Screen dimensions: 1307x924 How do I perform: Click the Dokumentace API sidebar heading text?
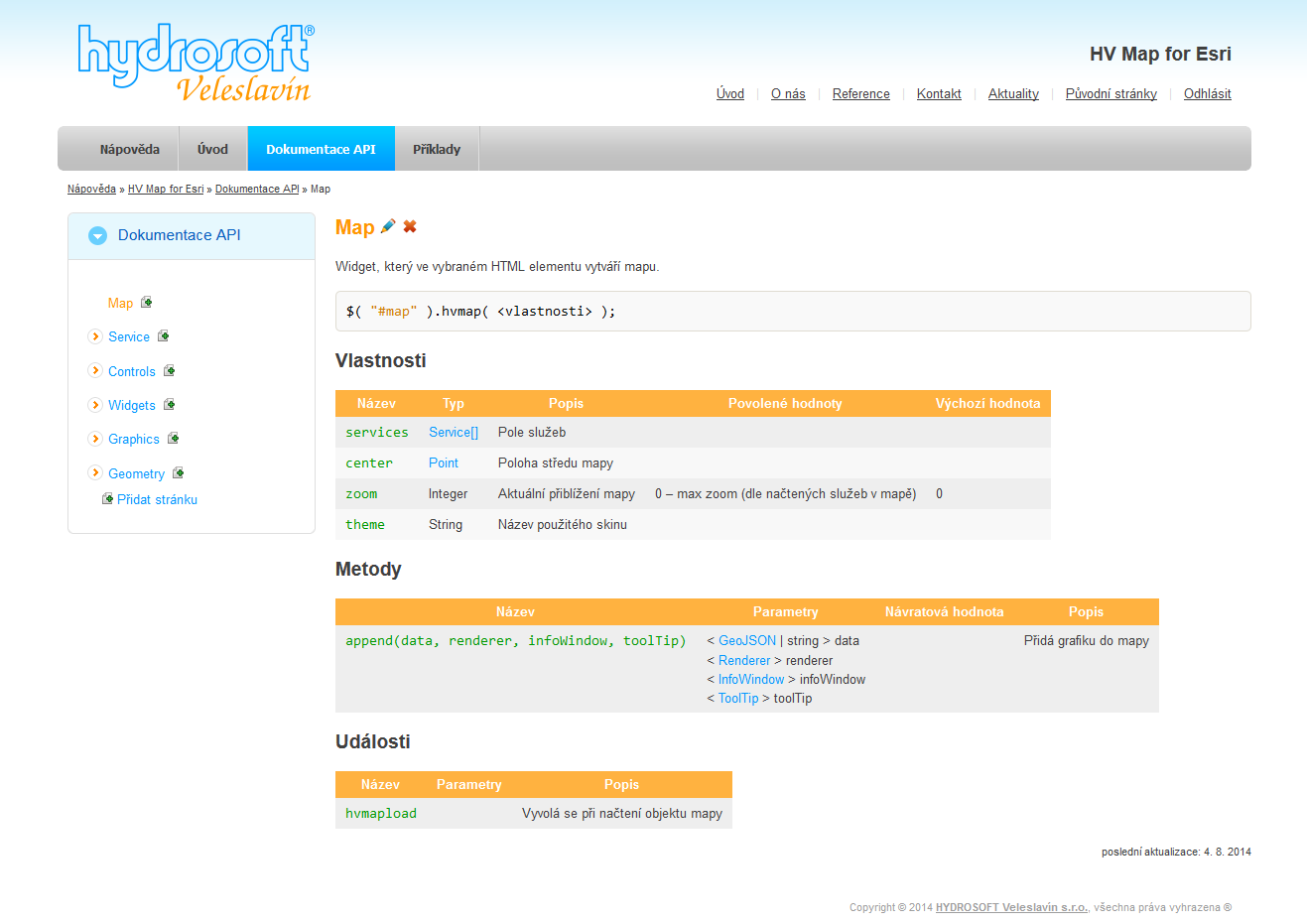point(180,235)
